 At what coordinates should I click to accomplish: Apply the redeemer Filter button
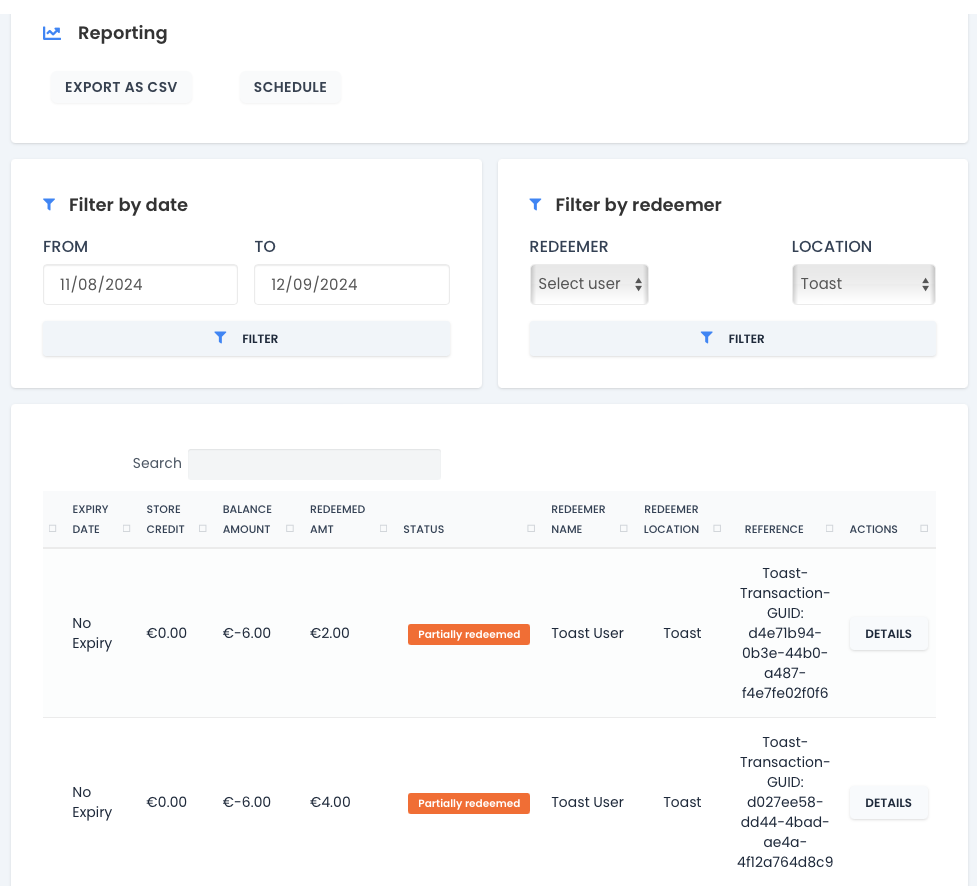click(733, 339)
